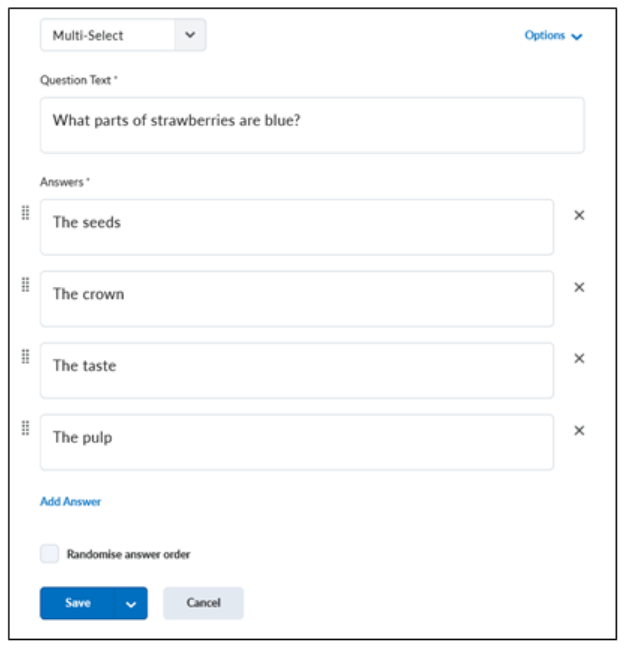The height and width of the screenshot is (648, 624).
Task: Click inside 'The pulp' answer box
Action: coord(296,442)
